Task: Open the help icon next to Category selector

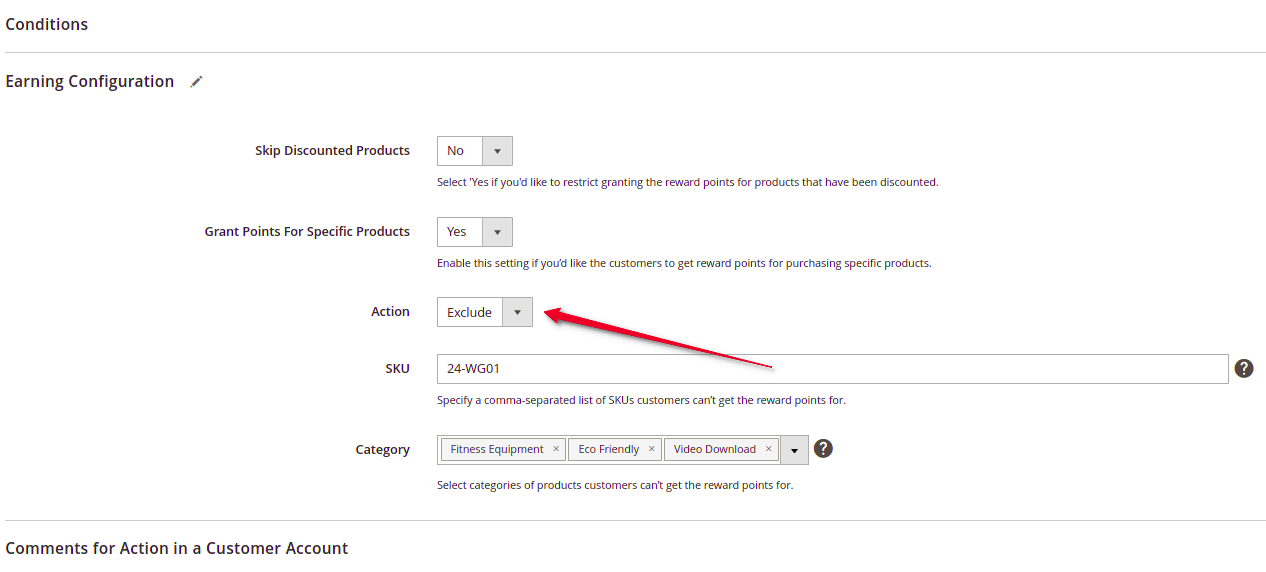Action: [823, 448]
